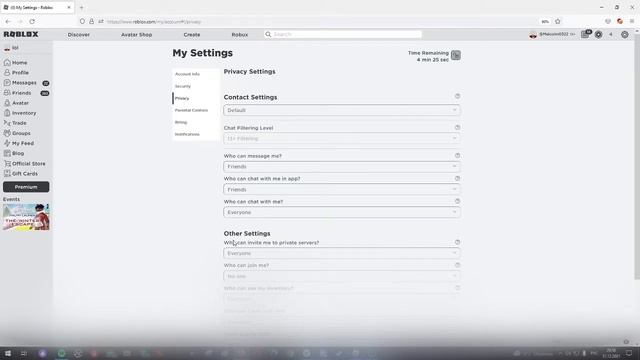Click help icon beside Who can chat with me
This screenshot has height=360, width=640.
tap(457, 201)
